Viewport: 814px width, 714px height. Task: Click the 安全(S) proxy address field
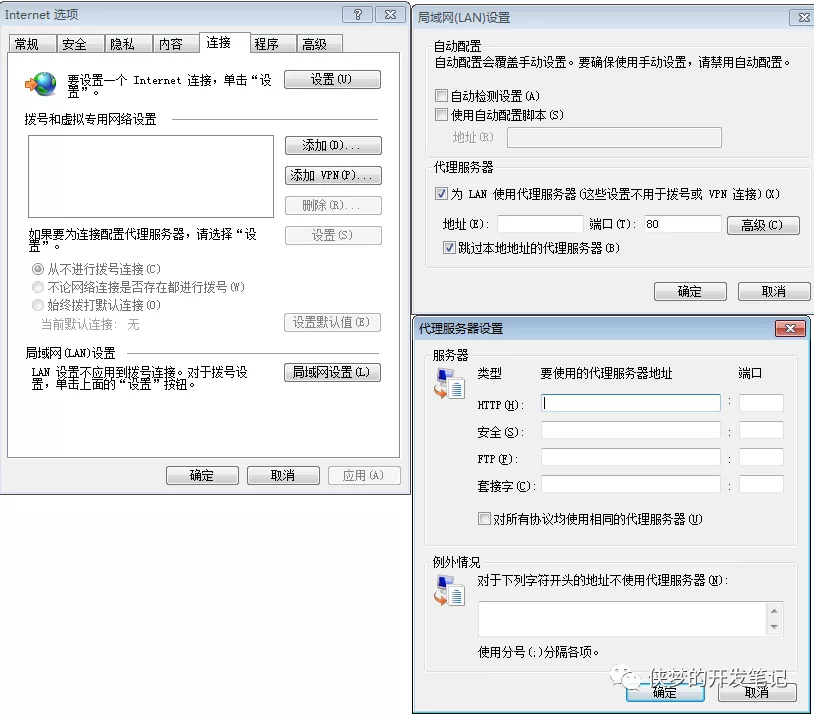click(x=631, y=430)
